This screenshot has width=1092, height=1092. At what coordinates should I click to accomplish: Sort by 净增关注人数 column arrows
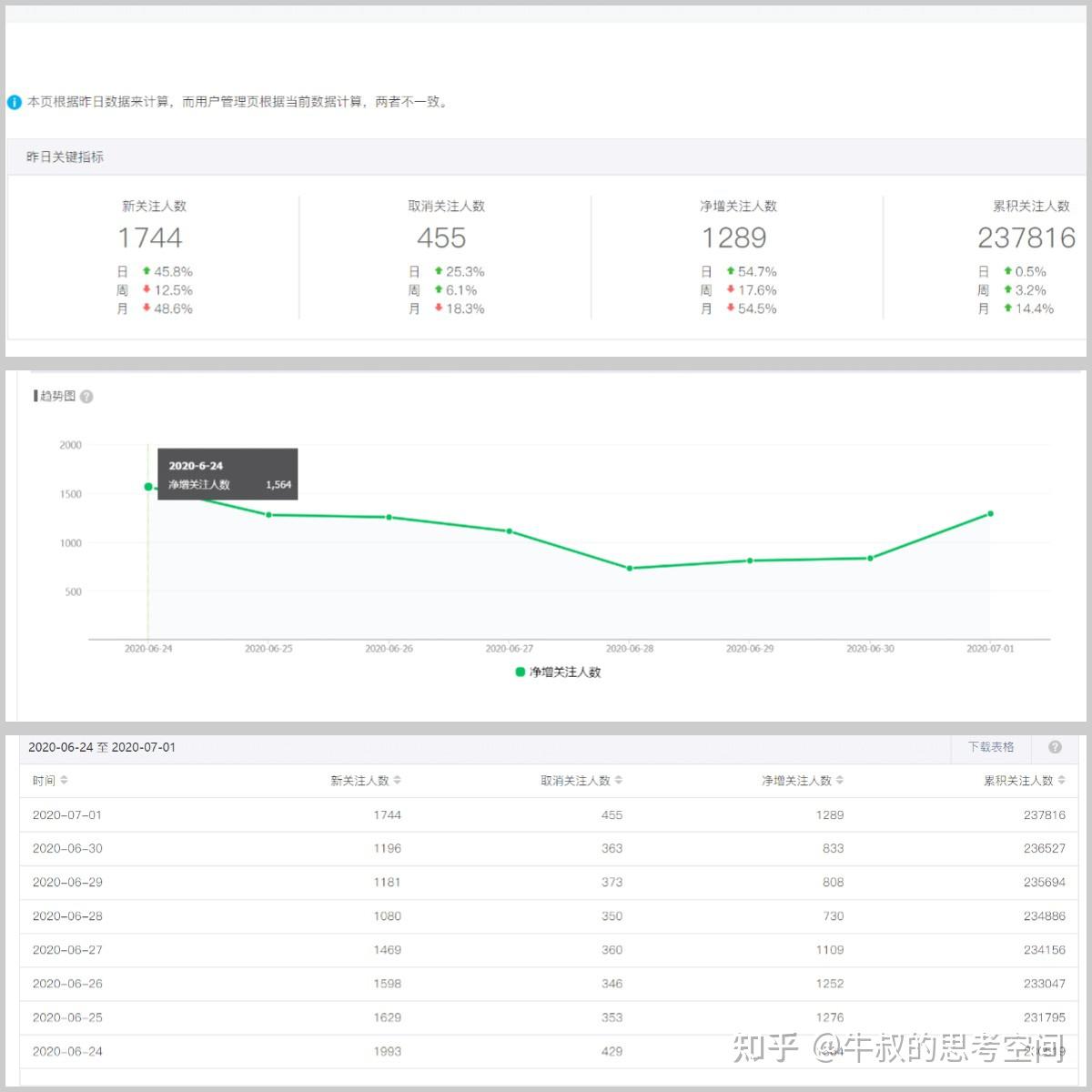coord(840,781)
